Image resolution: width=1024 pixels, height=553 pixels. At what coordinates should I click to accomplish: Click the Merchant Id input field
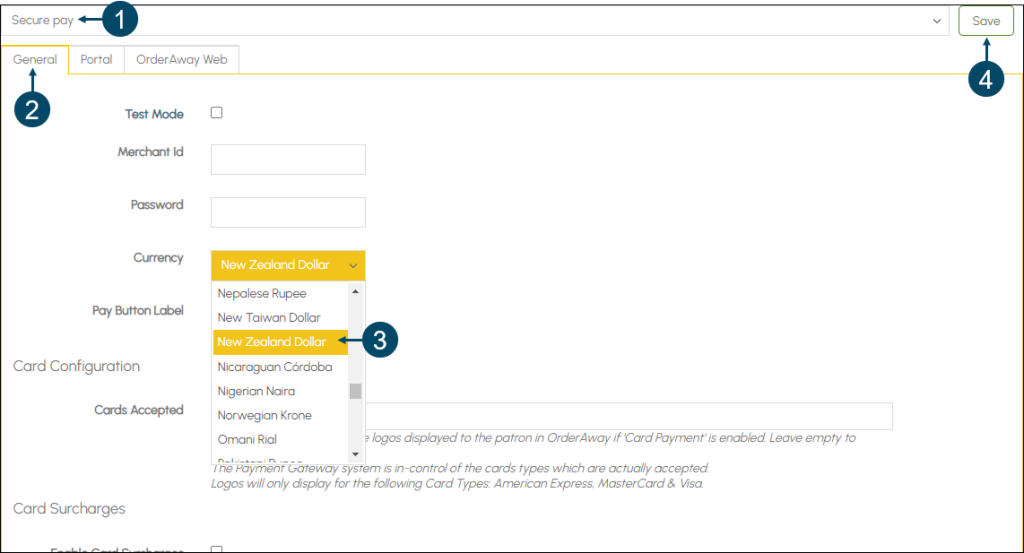288,159
